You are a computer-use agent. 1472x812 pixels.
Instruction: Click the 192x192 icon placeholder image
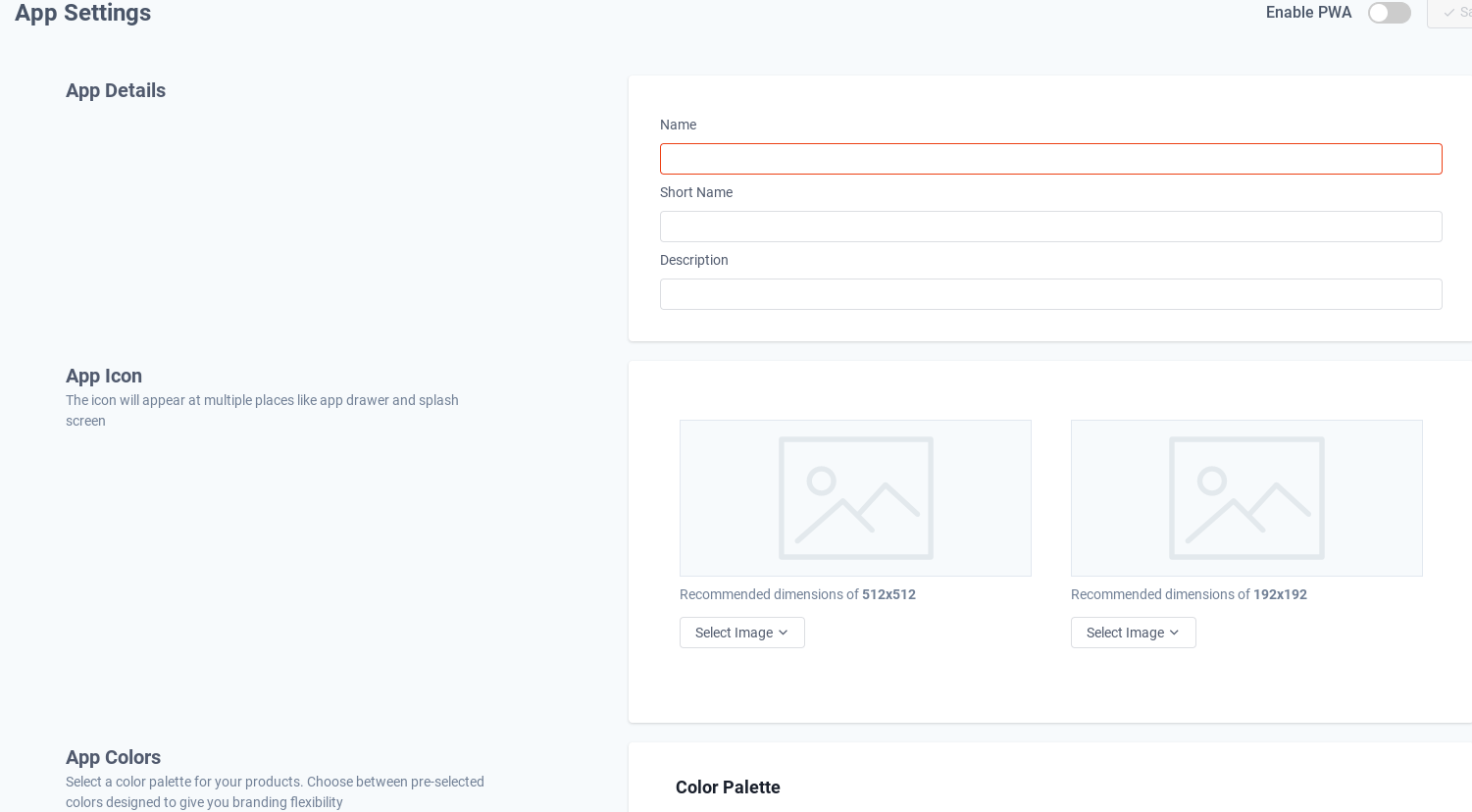point(1246,498)
